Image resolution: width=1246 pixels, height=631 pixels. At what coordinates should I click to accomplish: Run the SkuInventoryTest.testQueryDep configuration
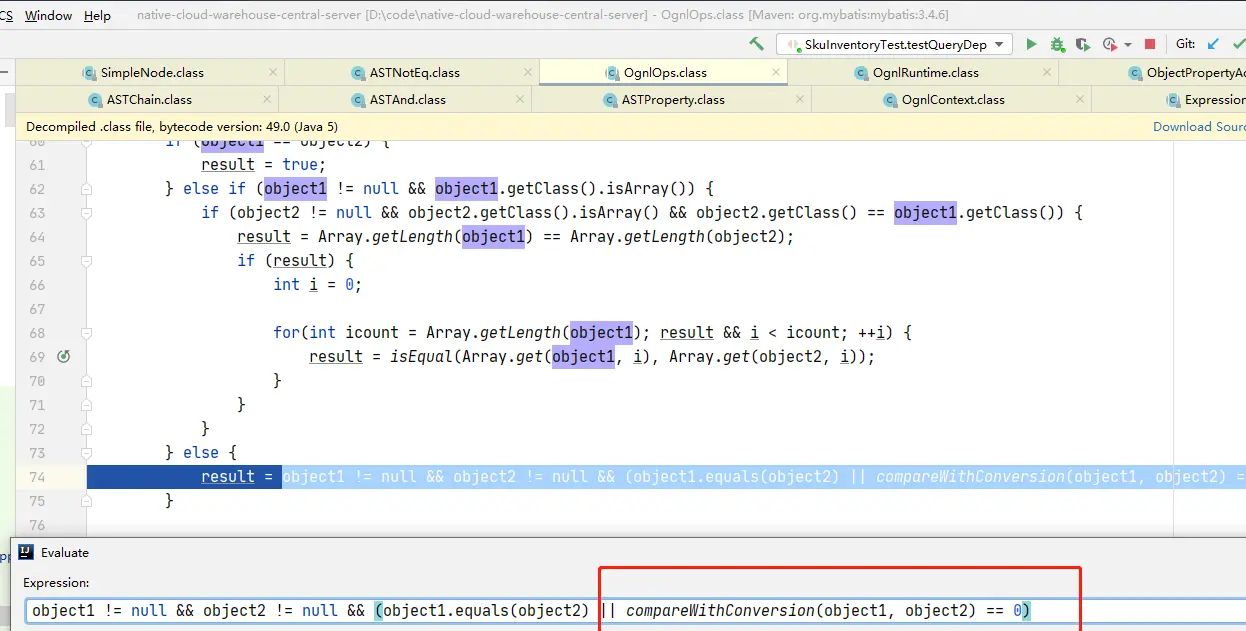click(1031, 44)
